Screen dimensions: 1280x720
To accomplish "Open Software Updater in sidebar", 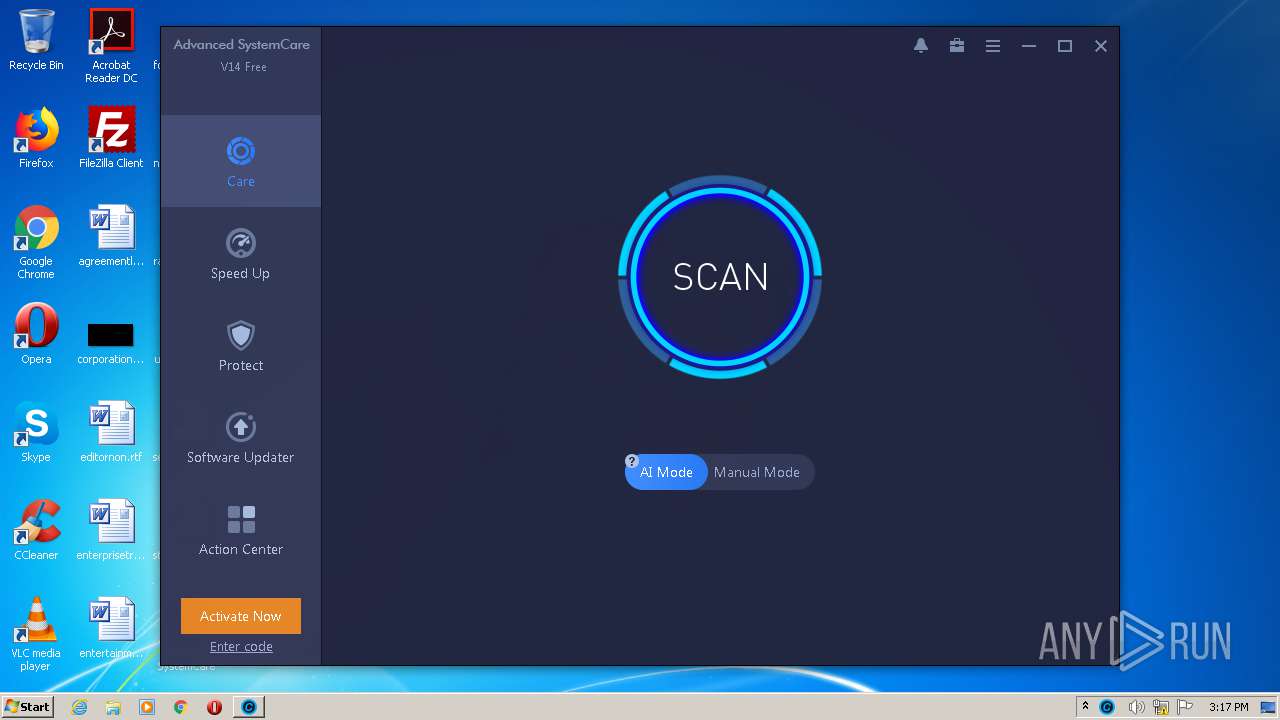I will pos(240,437).
